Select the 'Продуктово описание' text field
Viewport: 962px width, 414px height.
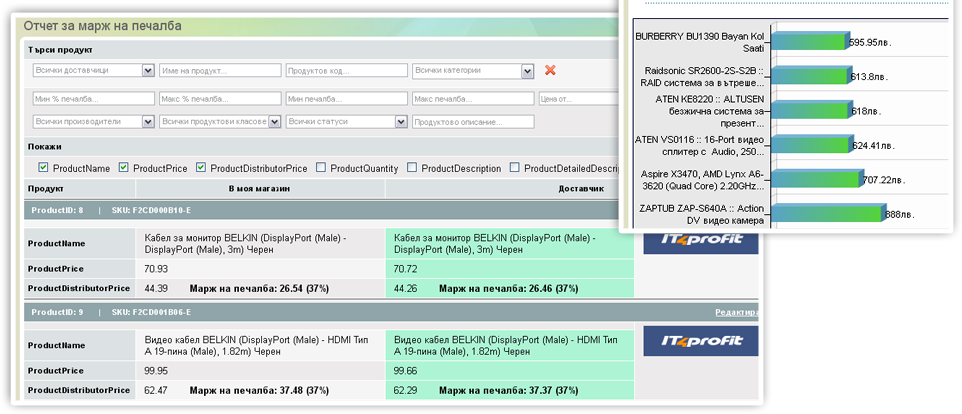pos(471,121)
